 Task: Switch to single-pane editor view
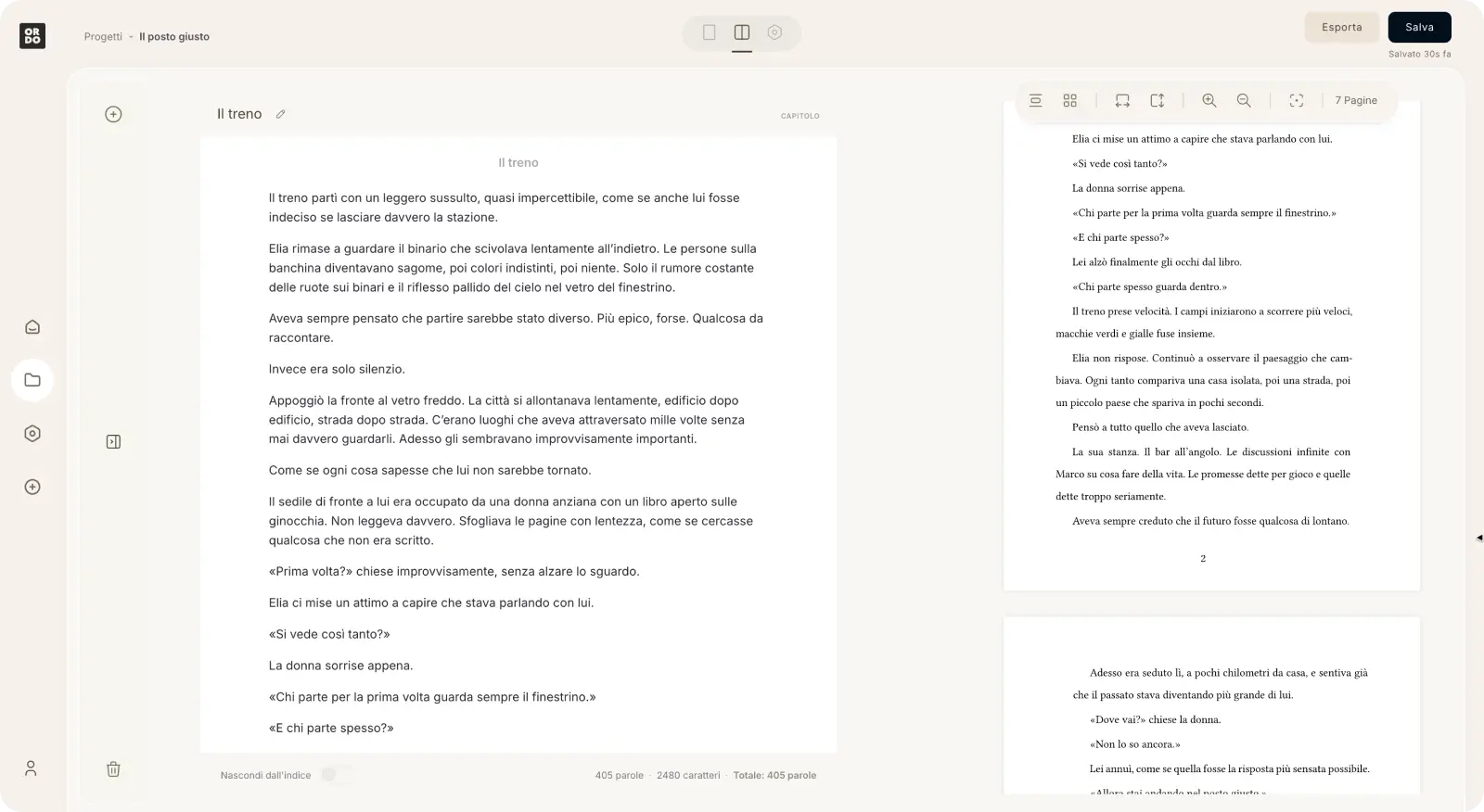(x=710, y=32)
